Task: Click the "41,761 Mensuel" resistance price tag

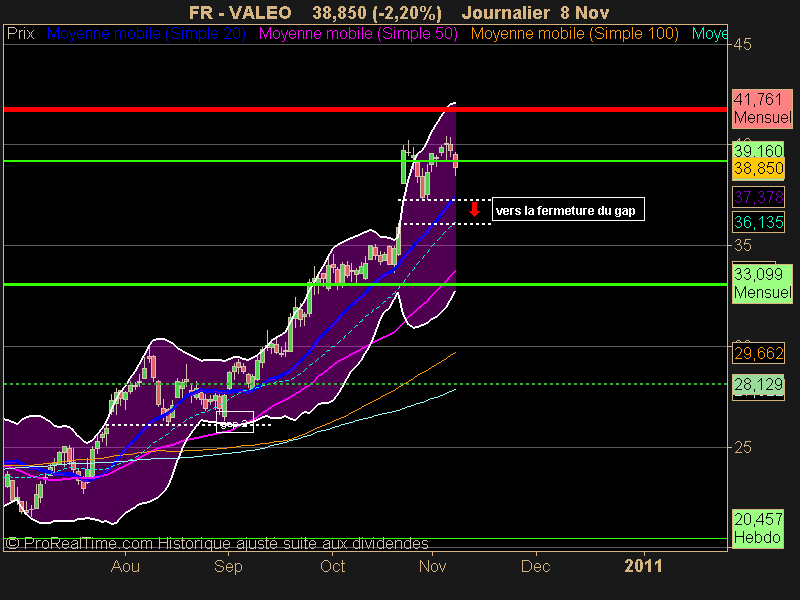Action: [762, 108]
